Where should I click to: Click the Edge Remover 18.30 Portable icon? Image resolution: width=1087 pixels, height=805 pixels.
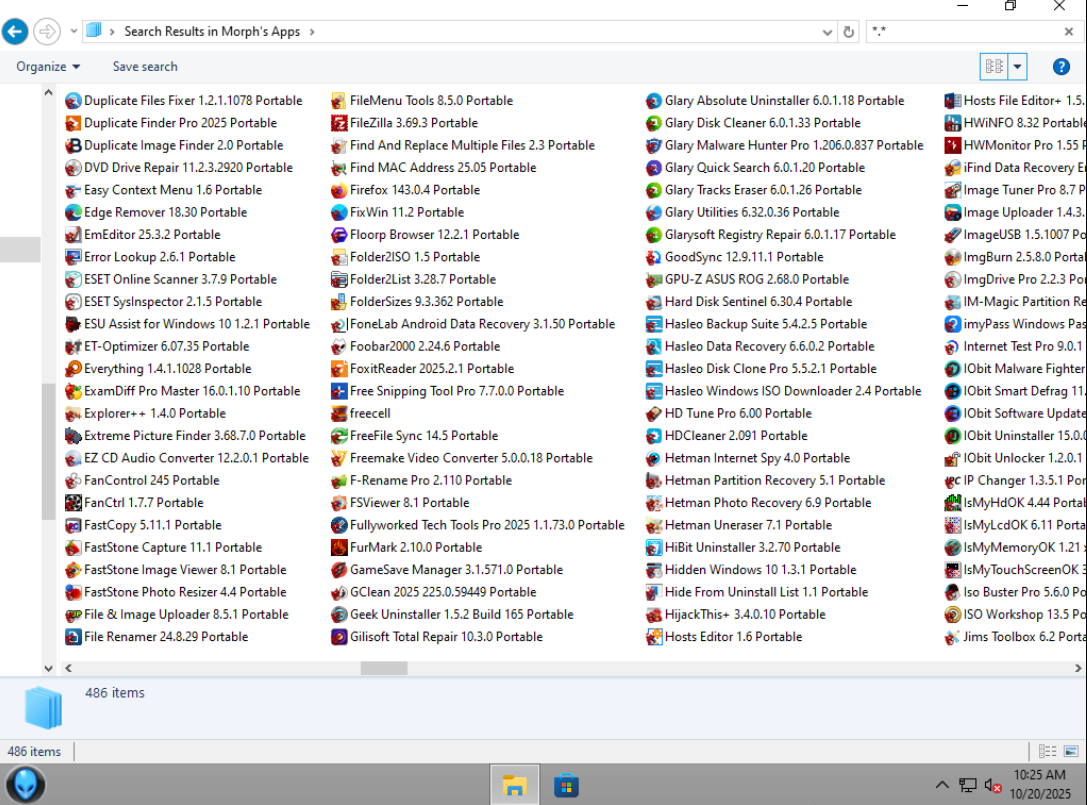[73, 212]
